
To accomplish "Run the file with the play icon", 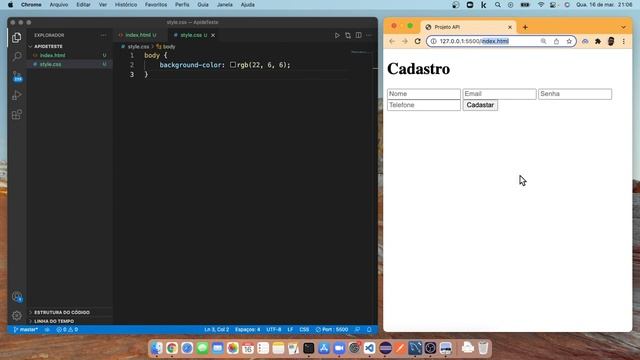I will point(337,36).
